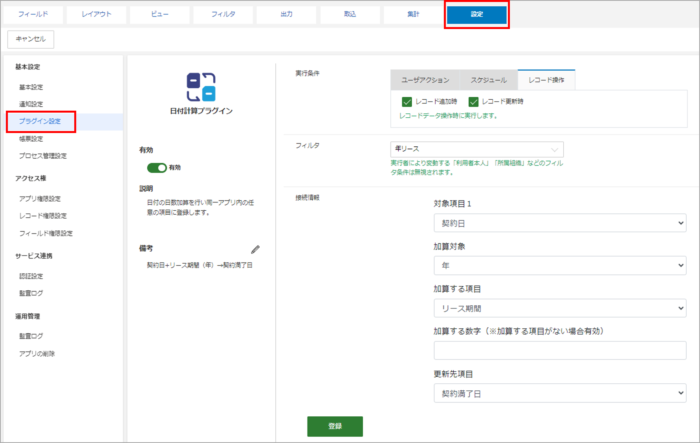Switch to the ビュー tab
700x443 pixels.
tap(160, 14)
